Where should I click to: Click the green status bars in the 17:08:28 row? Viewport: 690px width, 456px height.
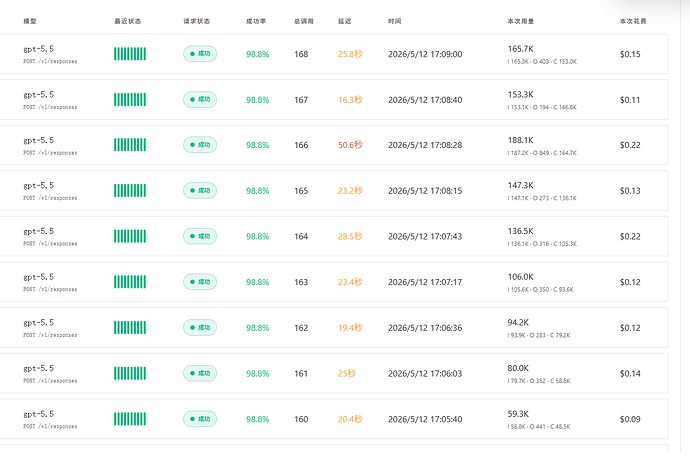[130, 145]
